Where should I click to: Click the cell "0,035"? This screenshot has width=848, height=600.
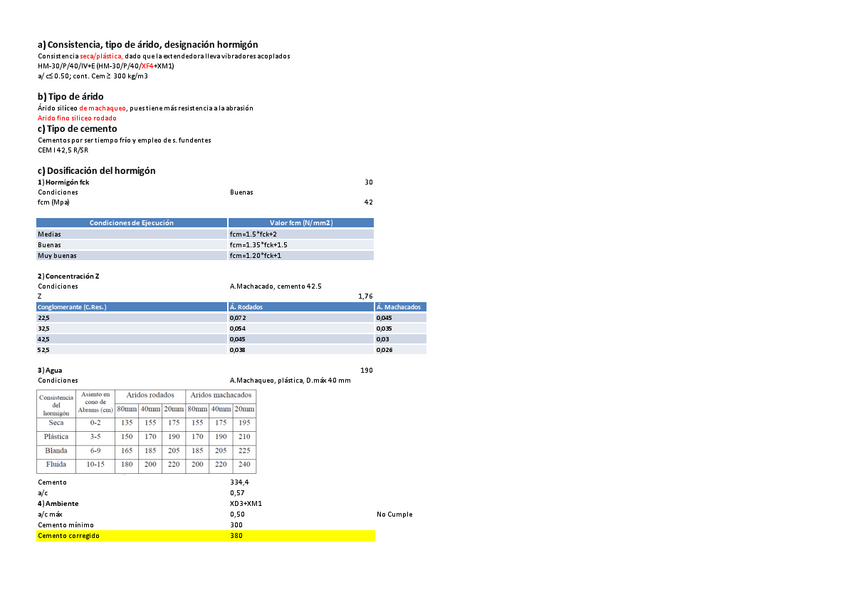(384, 329)
